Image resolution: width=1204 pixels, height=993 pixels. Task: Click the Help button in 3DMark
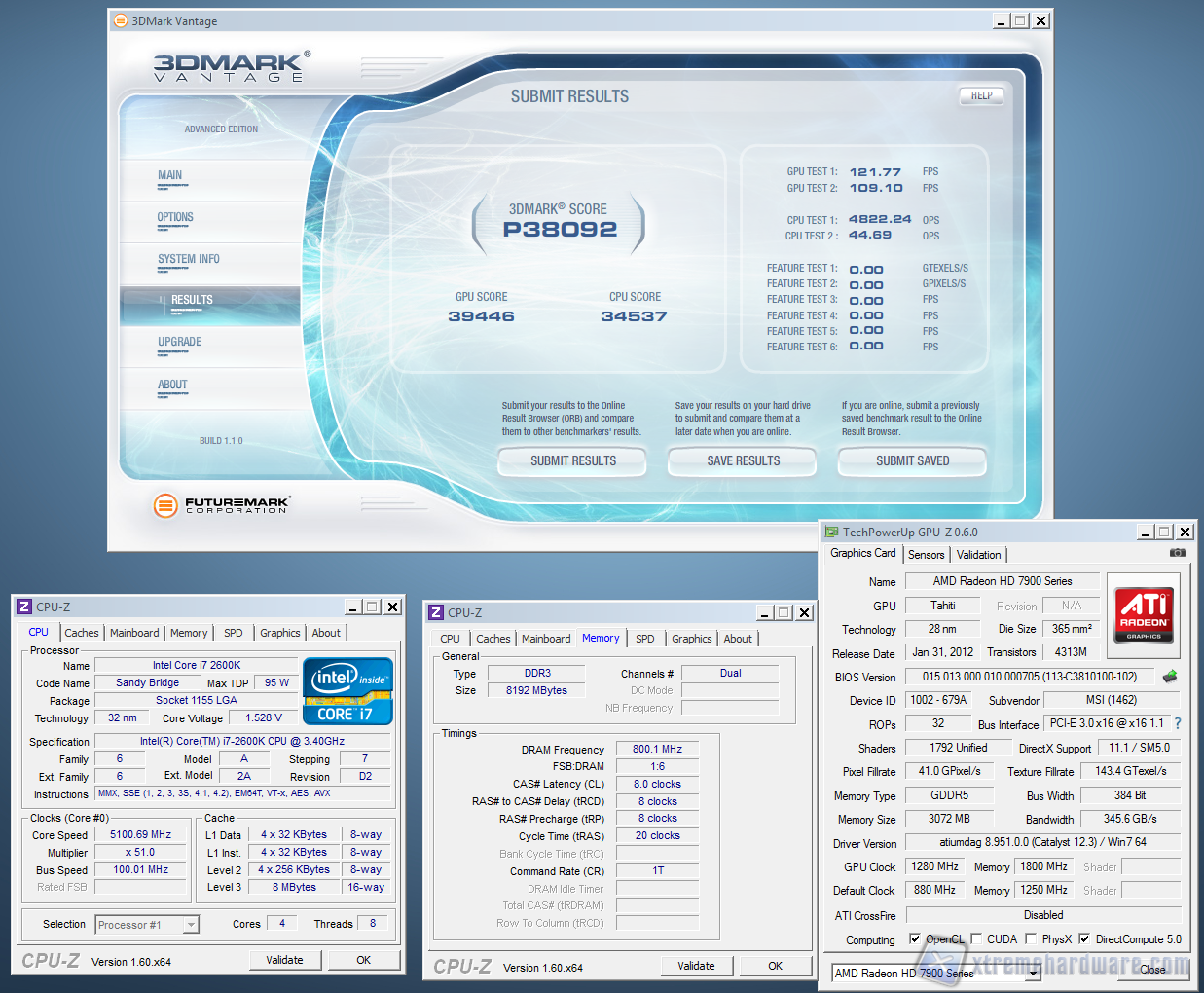981,95
